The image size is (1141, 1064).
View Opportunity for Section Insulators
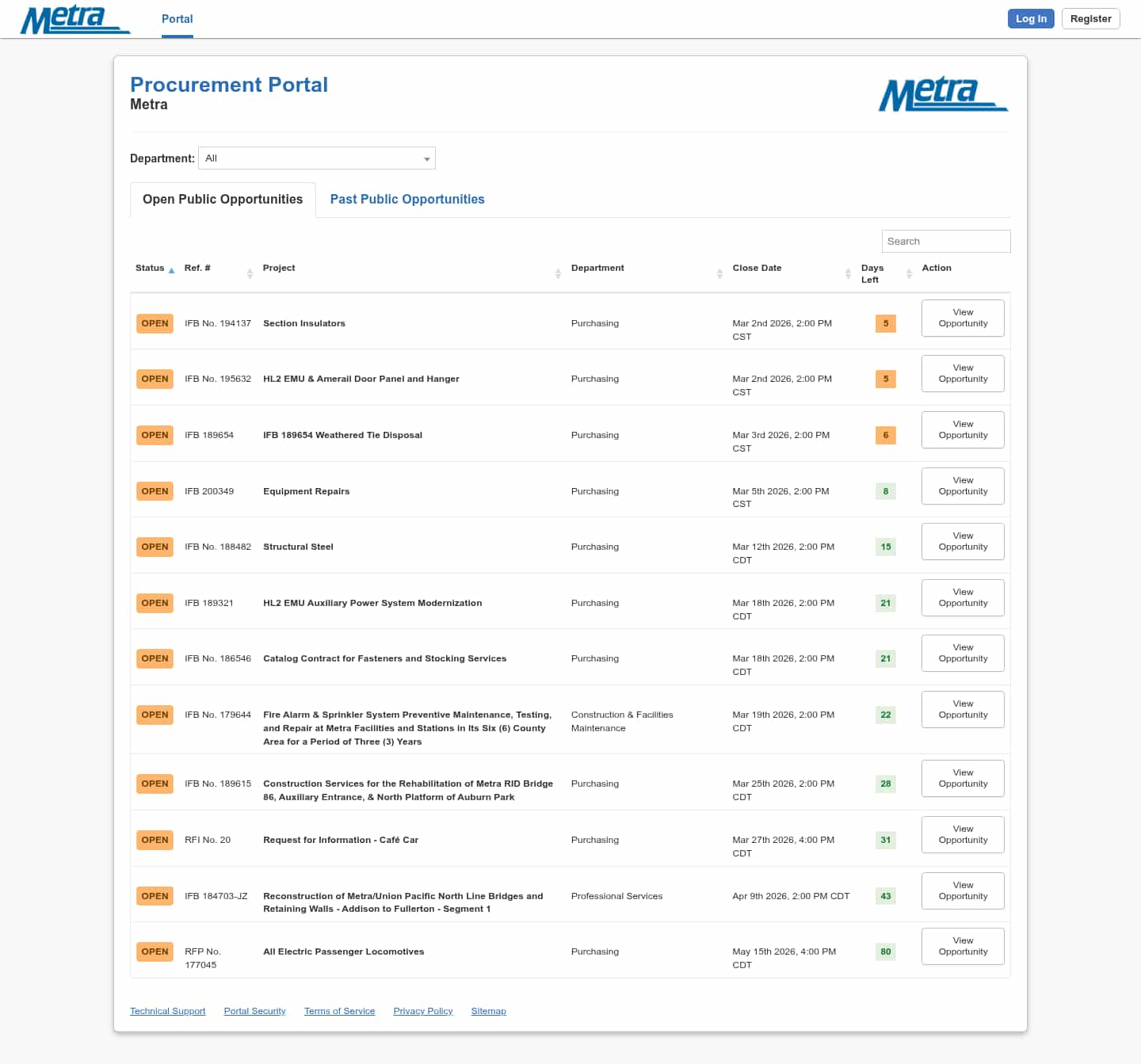[x=963, y=318]
